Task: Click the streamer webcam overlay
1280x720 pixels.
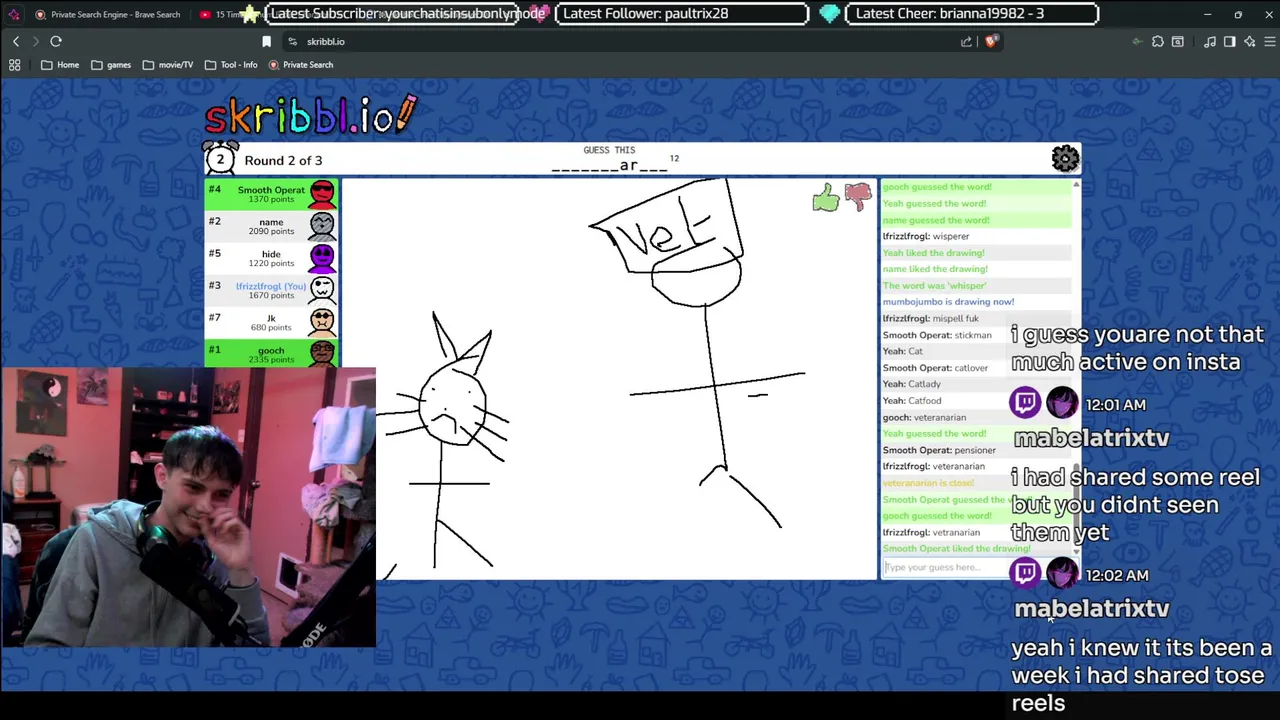Action: point(188,508)
